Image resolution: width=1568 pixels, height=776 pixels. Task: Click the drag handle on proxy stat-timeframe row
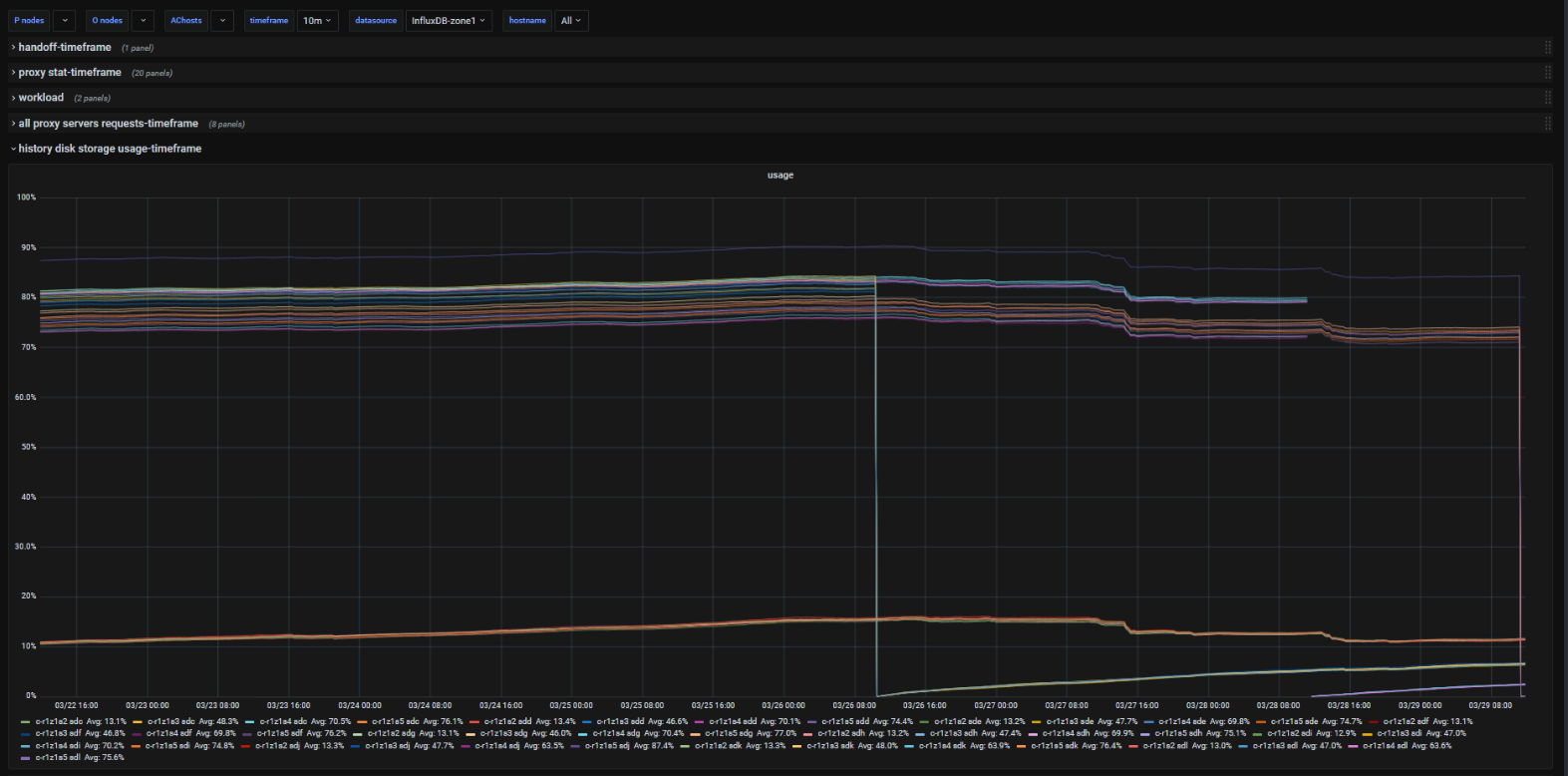tap(1547, 73)
